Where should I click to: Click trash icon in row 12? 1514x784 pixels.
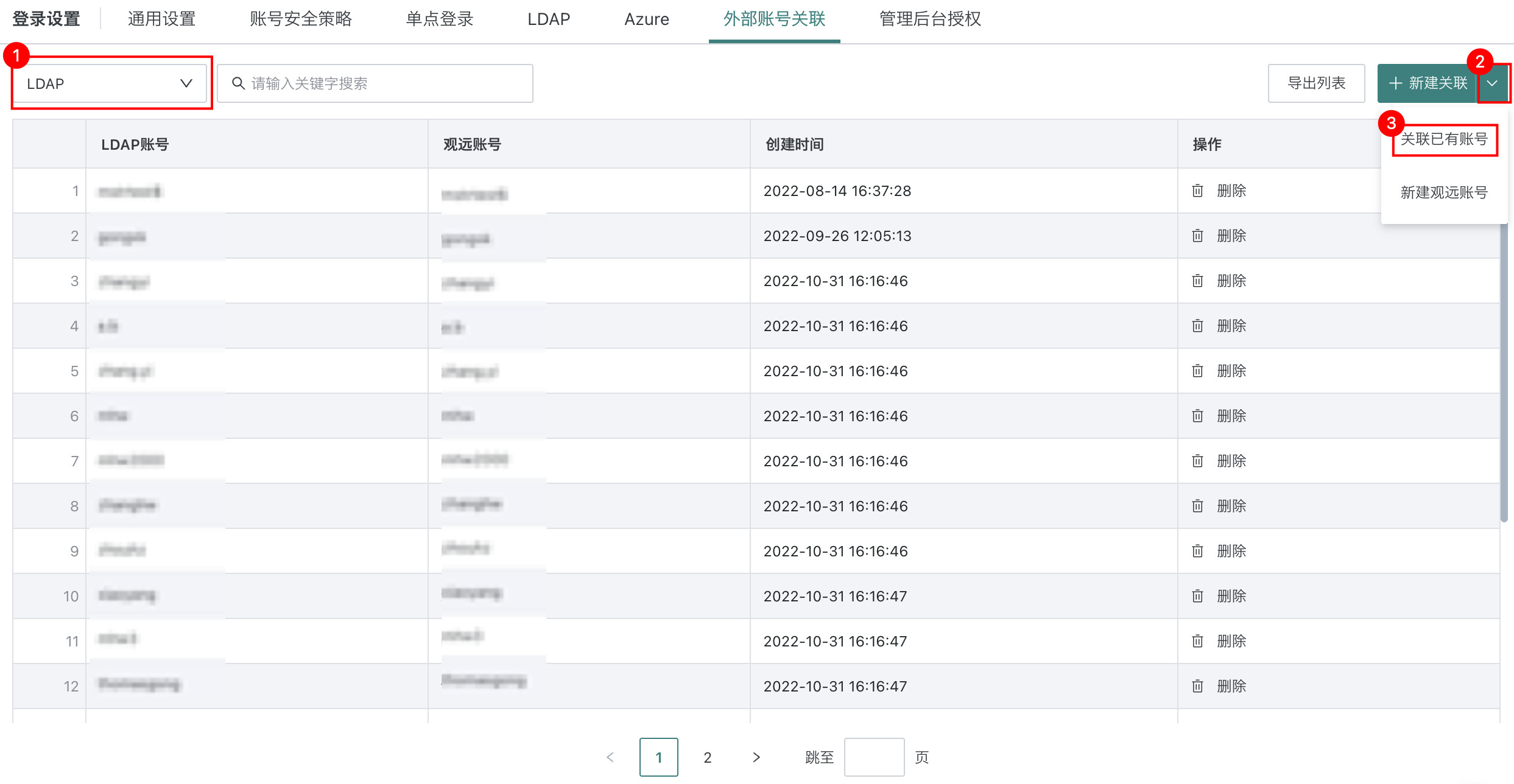tap(1197, 686)
